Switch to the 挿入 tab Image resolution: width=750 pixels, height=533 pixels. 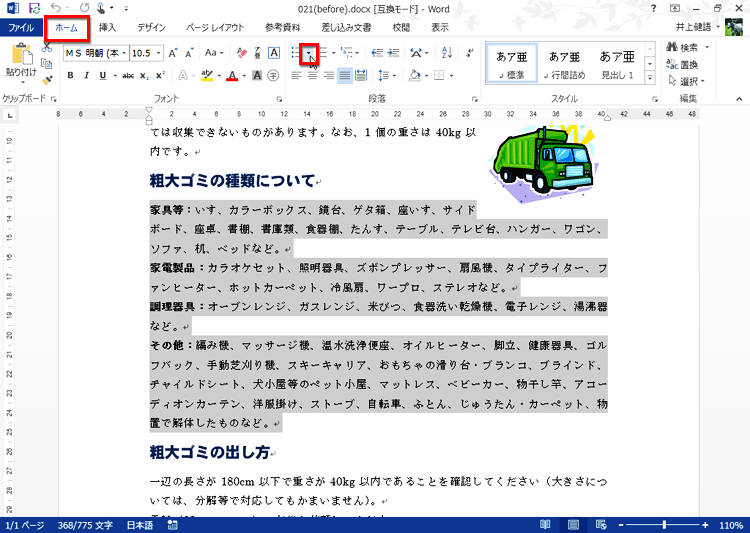(107, 27)
